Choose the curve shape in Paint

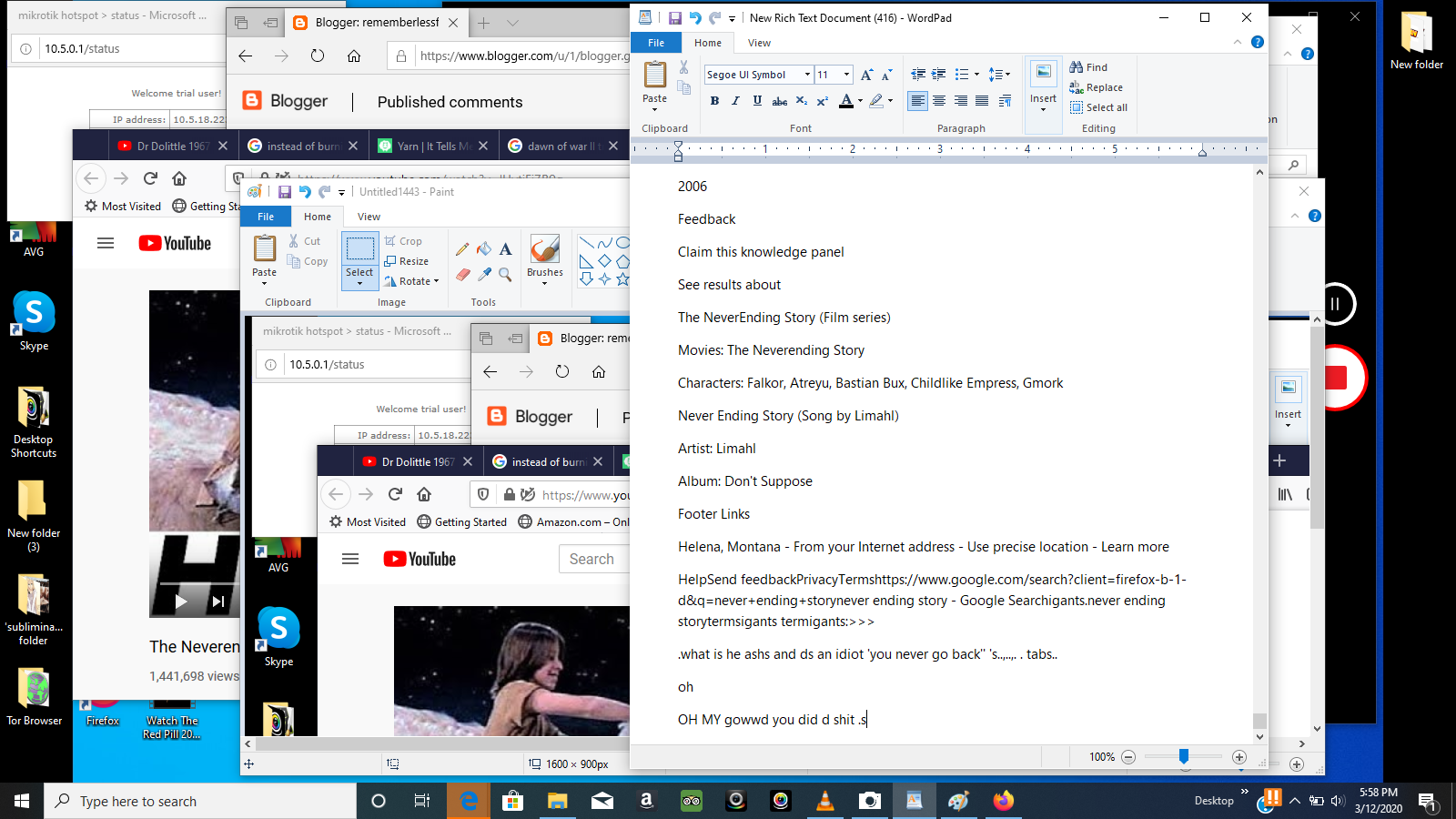click(604, 243)
